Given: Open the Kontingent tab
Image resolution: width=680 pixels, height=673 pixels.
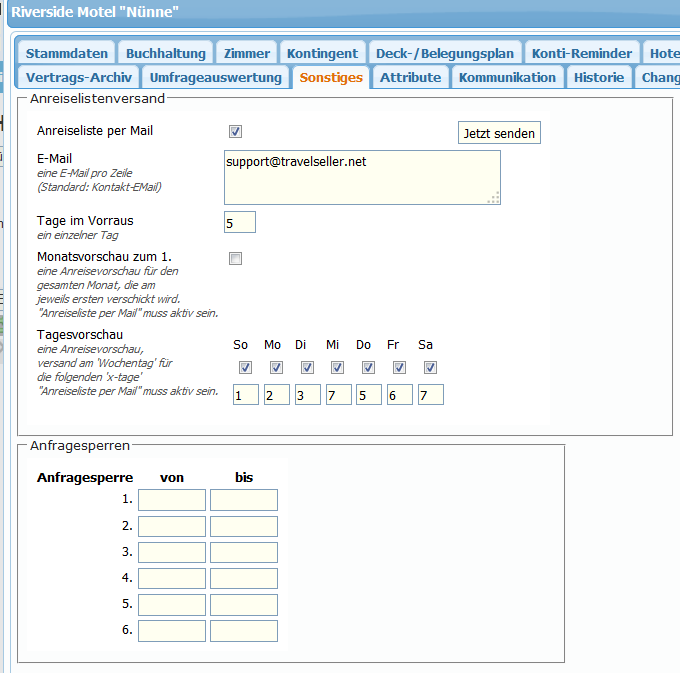Looking at the screenshot, I should coord(321,53).
